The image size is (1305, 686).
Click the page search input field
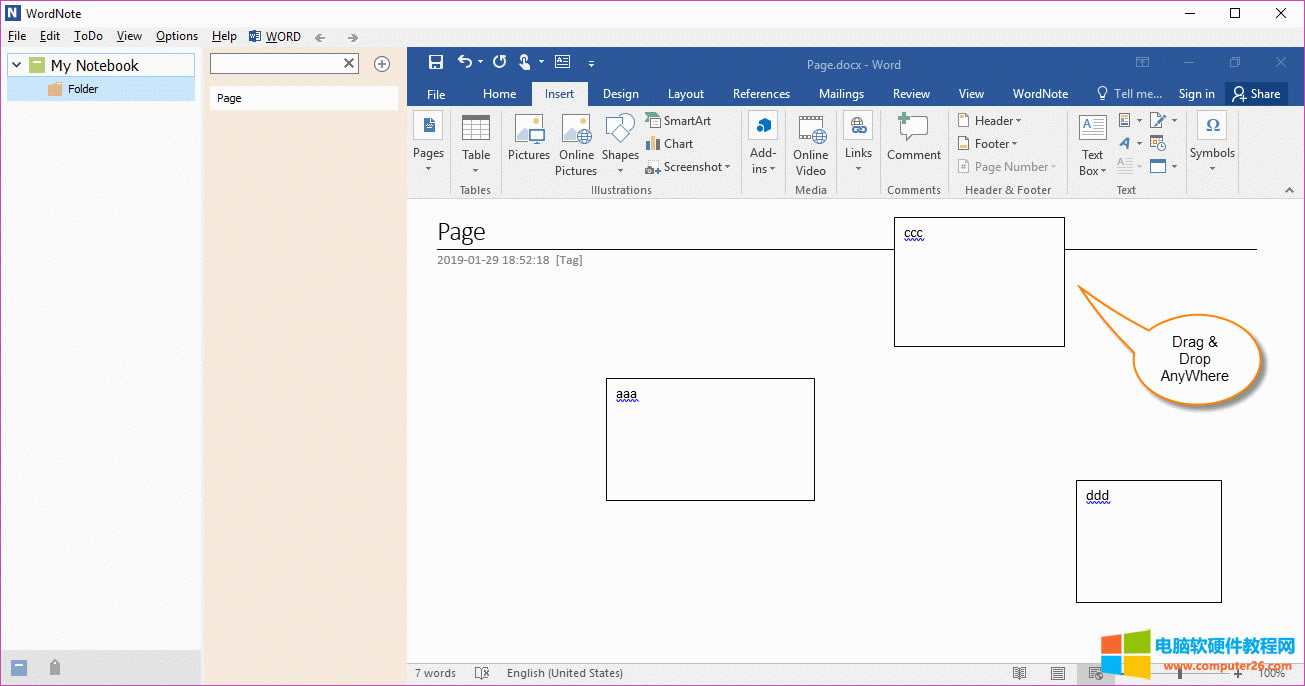(x=276, y=63)
